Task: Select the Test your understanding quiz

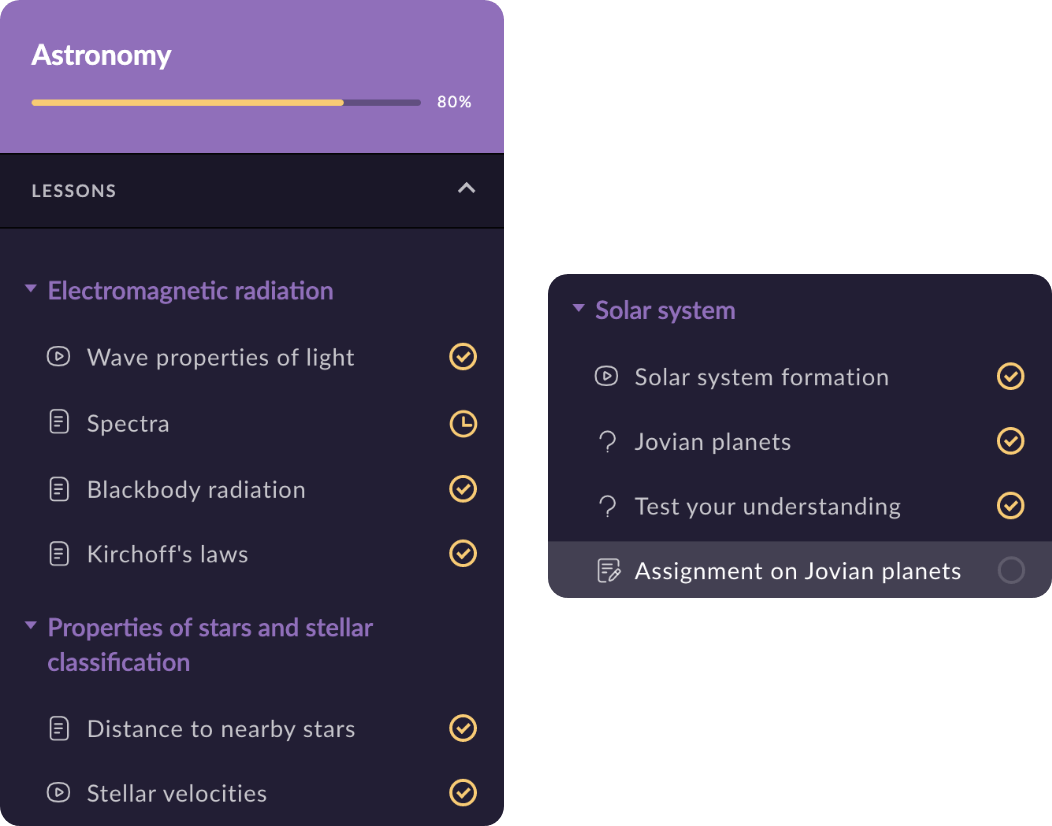Action: click(767, 507)
